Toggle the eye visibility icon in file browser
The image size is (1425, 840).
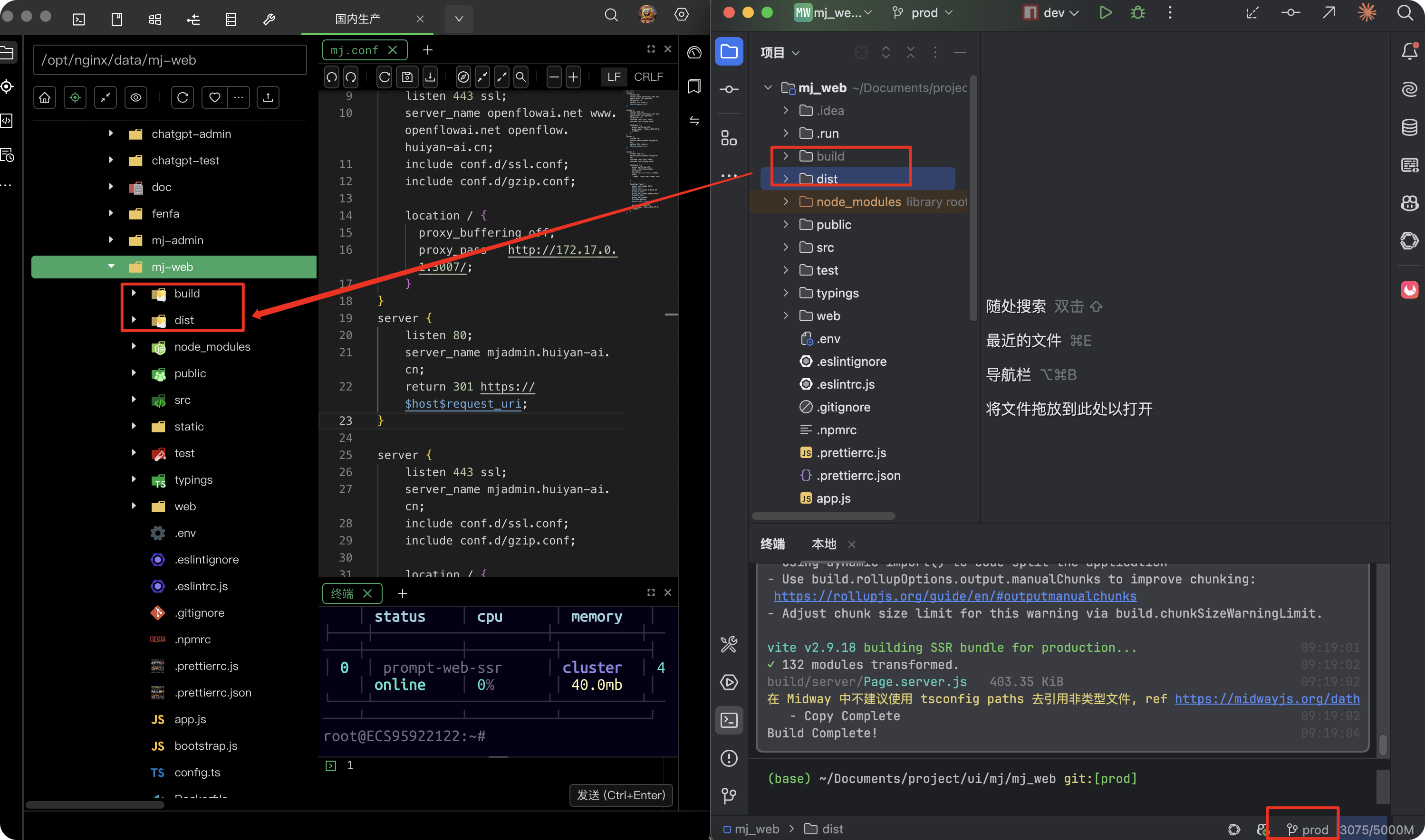[x=136, y=97]
